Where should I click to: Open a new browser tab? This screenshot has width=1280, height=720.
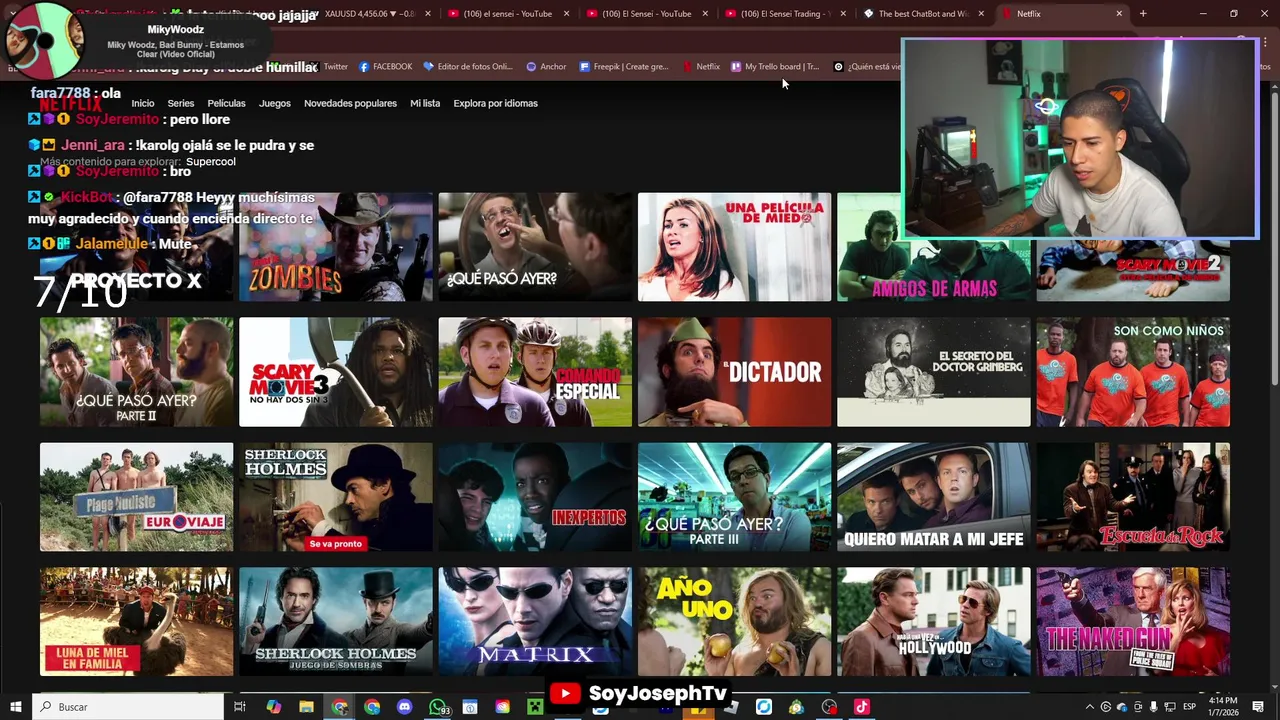coord(1143,14)
